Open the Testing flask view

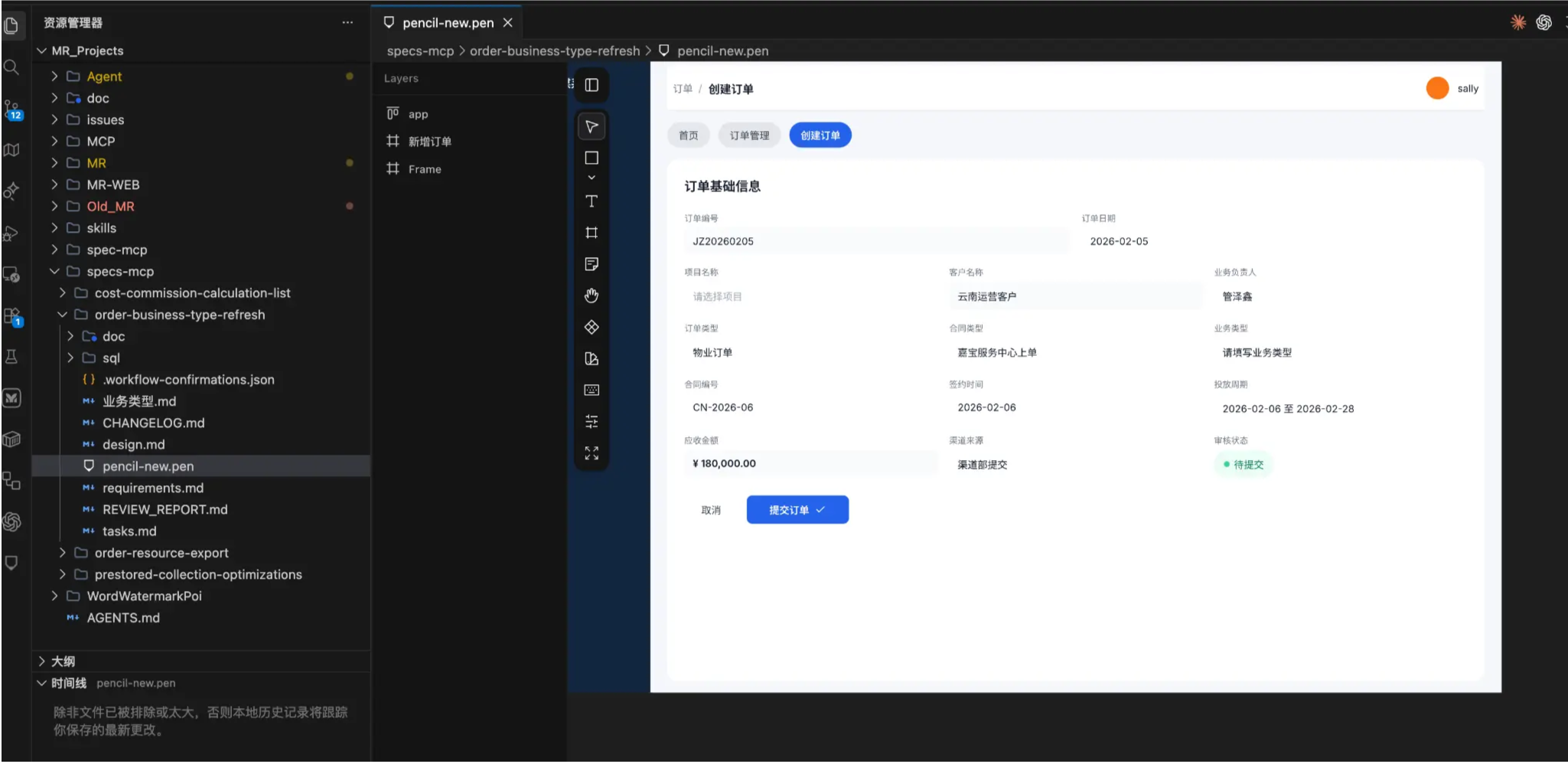point(11,357)
